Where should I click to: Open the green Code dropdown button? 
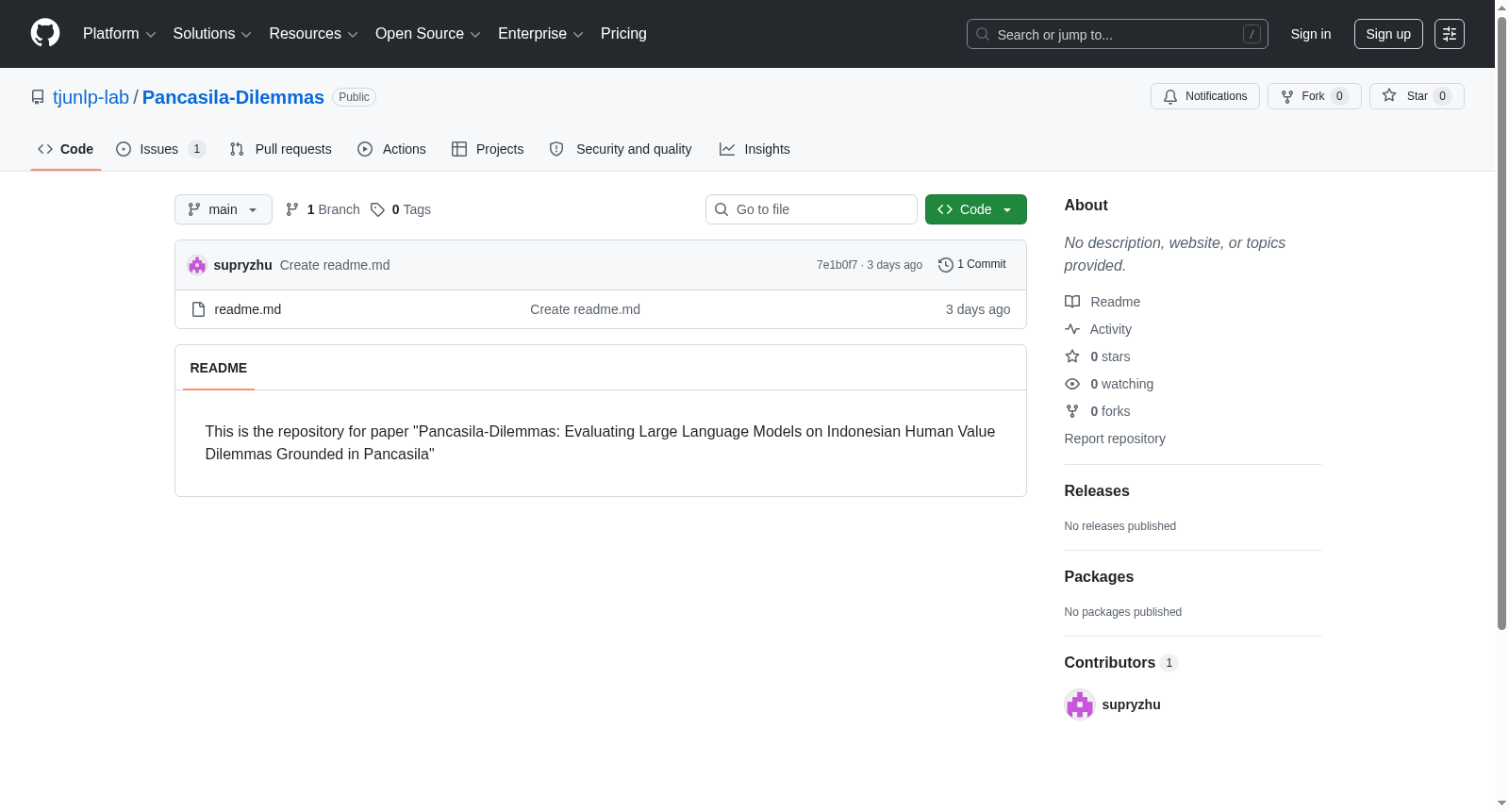[x=976, y=209]
